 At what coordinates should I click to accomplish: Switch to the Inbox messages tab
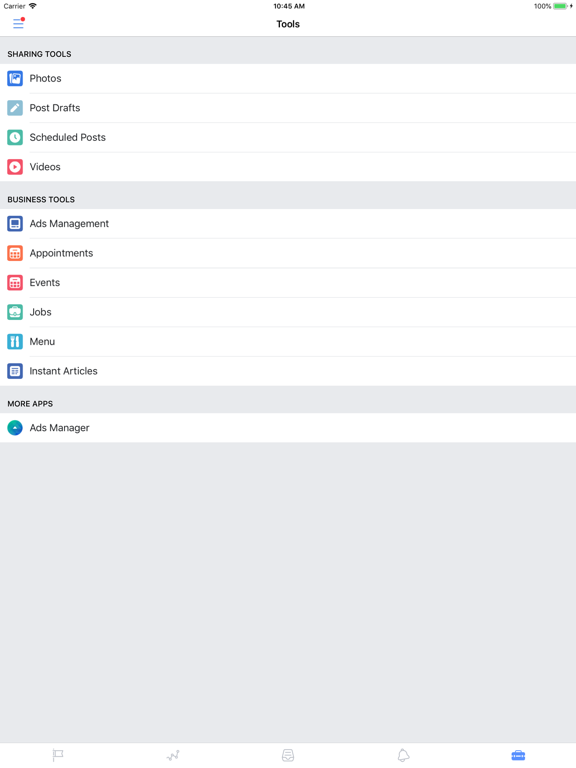[x=288, y=755]
